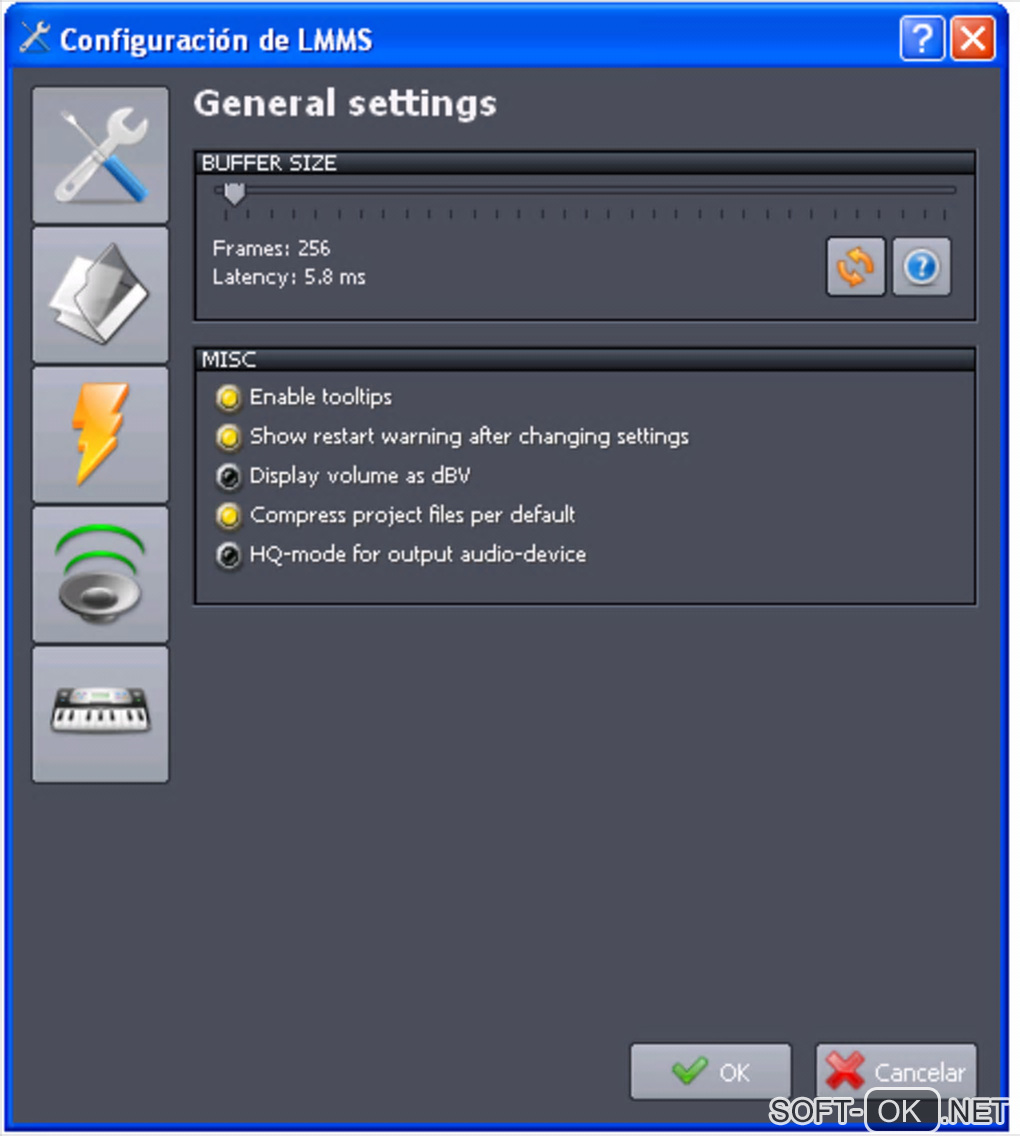Click the blue buffer size help icon
The width and height of the screenshot is (1020, 1136).
coord(921,267)
